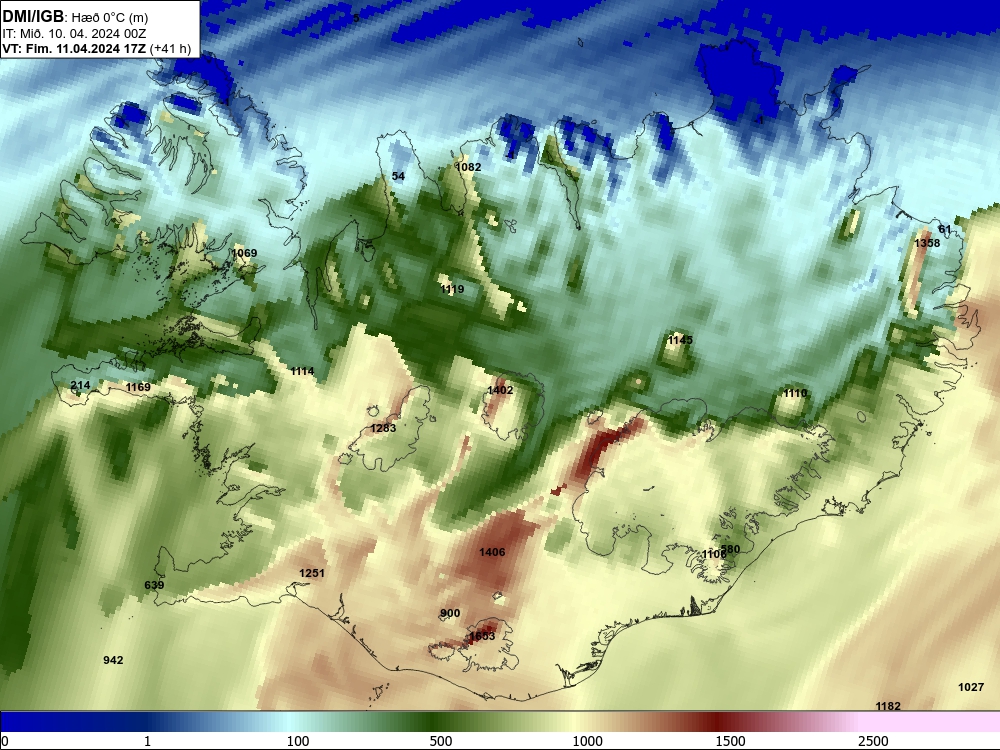Select the map value 942

114,660
